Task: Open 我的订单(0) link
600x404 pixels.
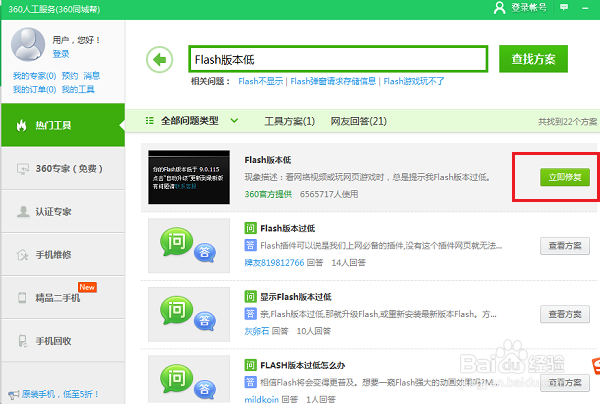Action: [x=34, y=89]
